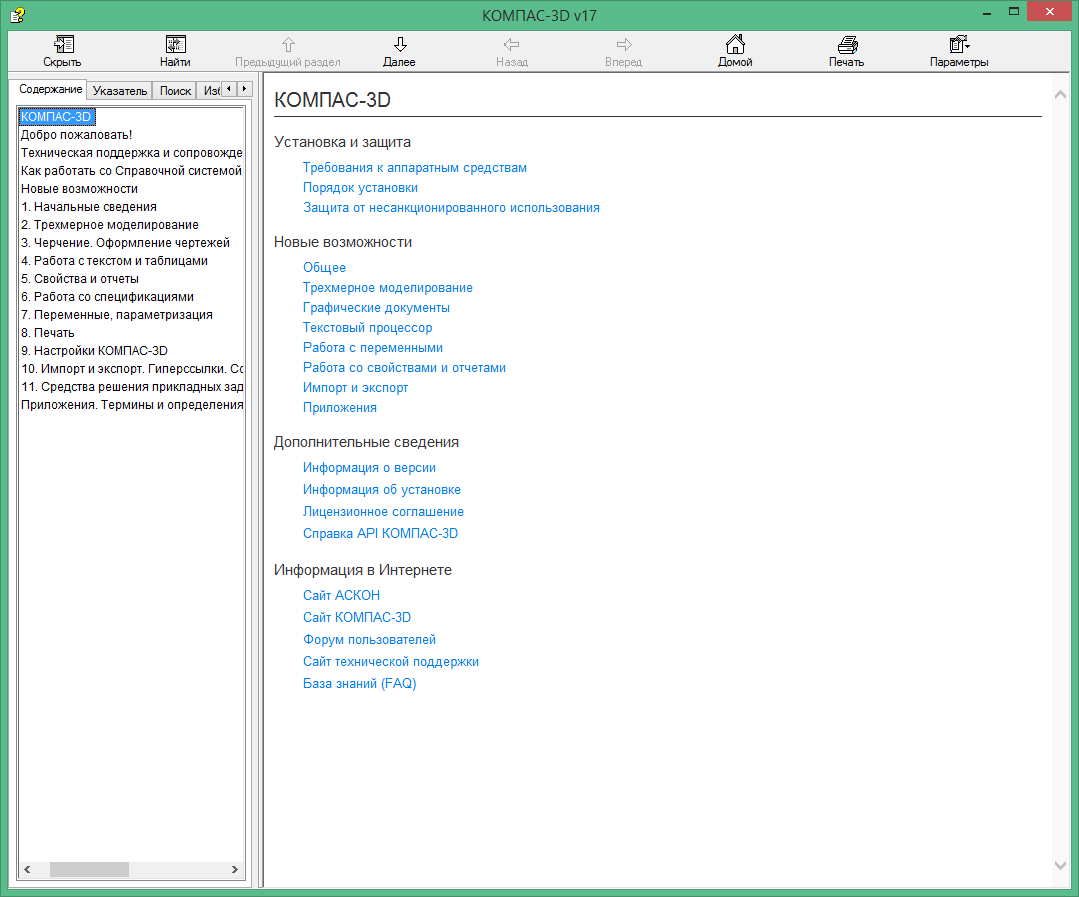Click the page scroll-down arrow
Screen dimensions: 1079x897
(x=1060, y=865)
